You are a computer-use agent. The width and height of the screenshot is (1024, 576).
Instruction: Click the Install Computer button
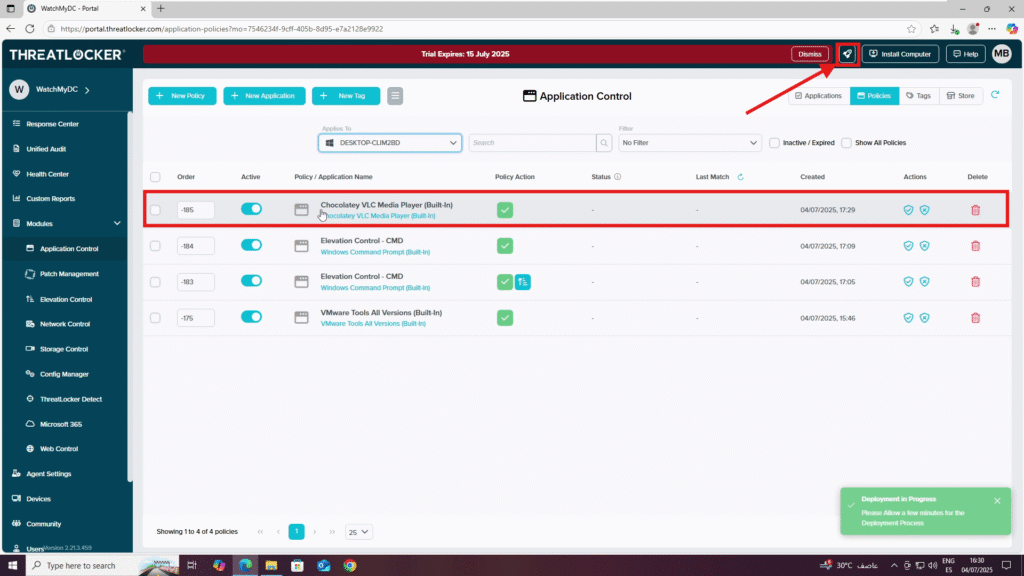coord(900,54)
